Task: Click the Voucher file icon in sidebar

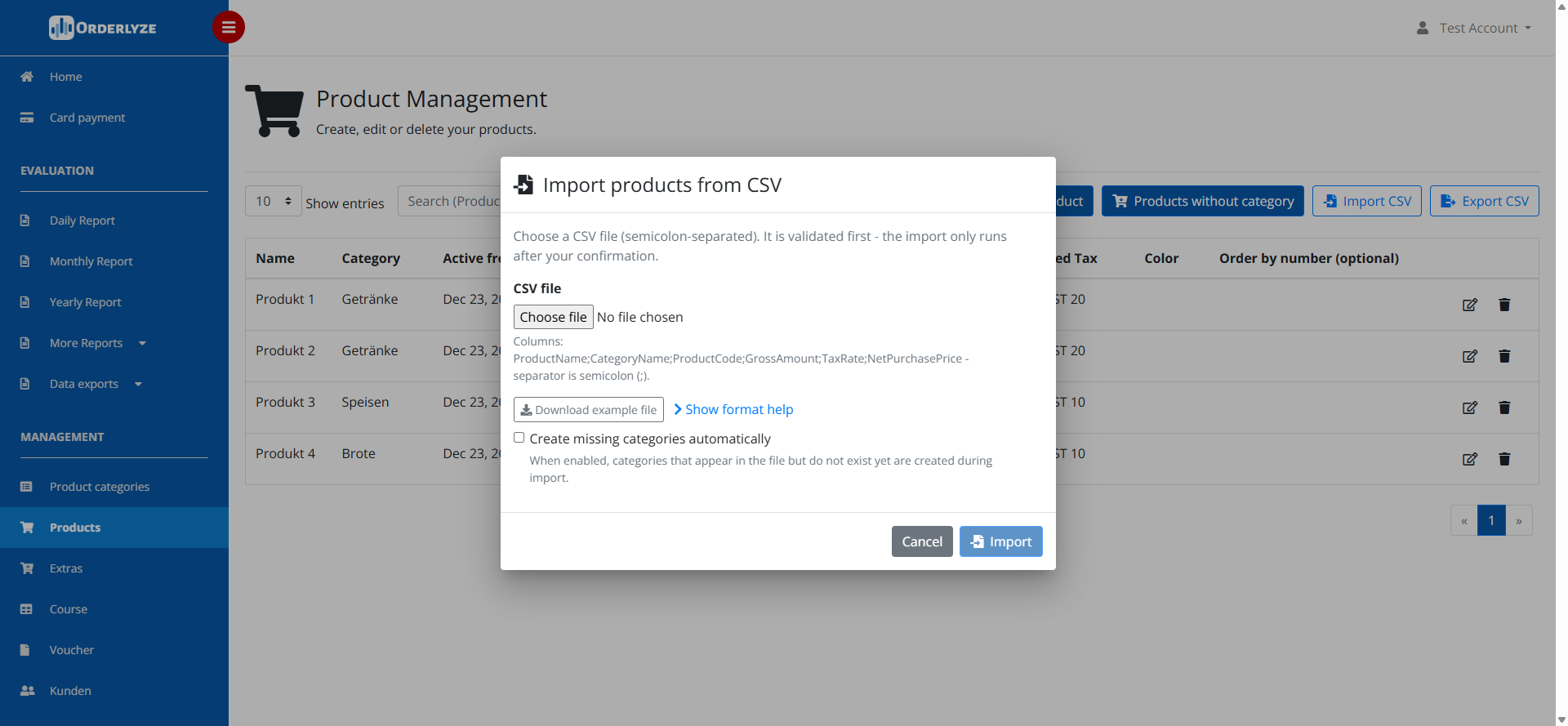Action: point(24,650)
